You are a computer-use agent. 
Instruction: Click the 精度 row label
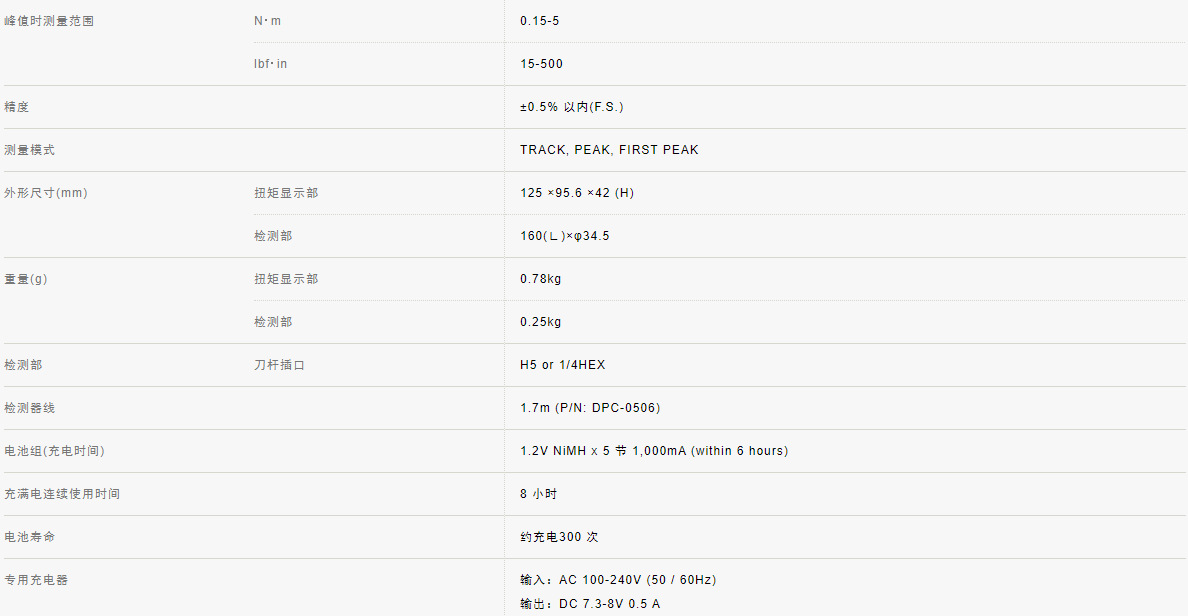tap(17, 107)
